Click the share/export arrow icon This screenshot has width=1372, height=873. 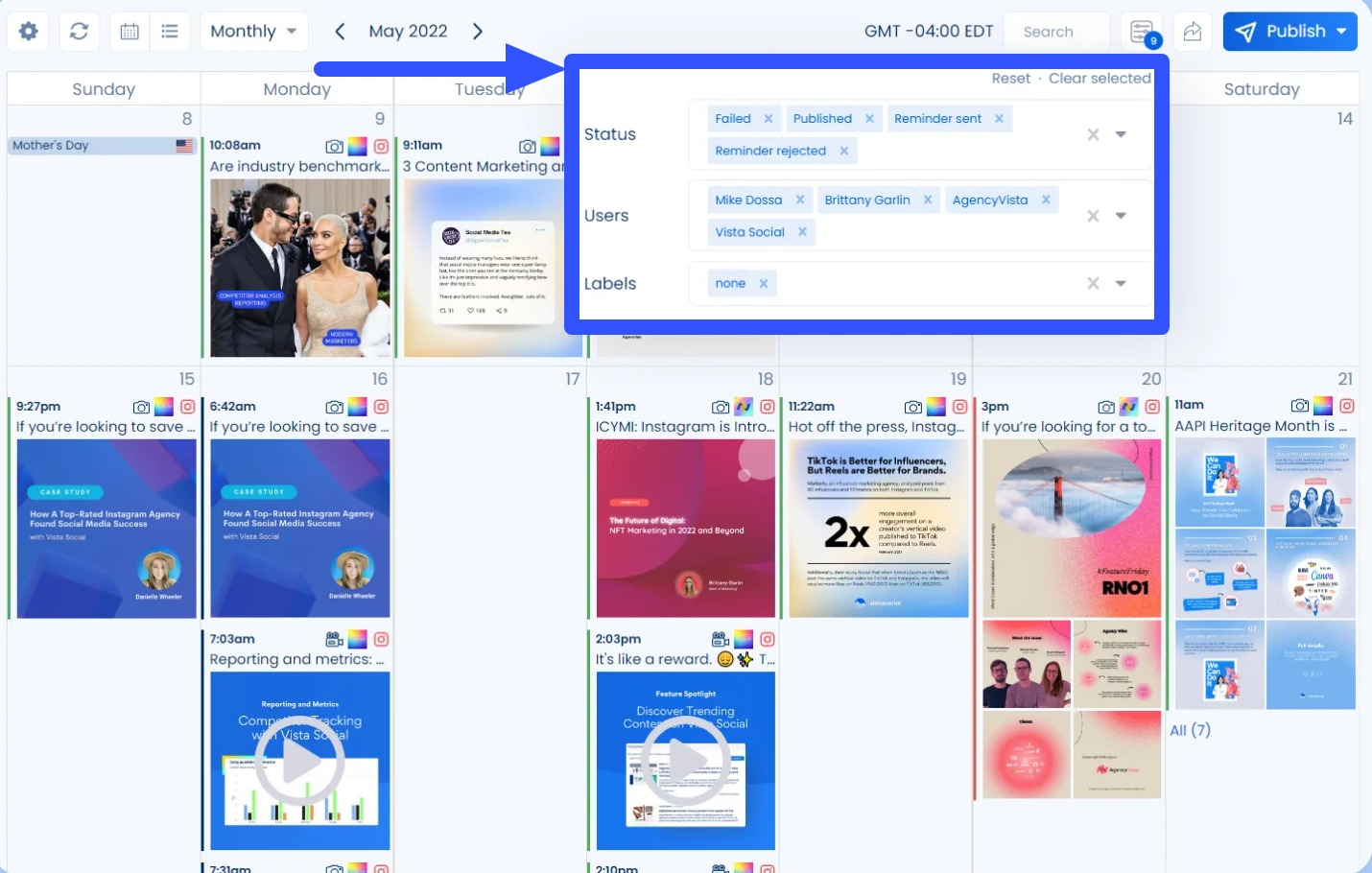[x=1193, y=31]
